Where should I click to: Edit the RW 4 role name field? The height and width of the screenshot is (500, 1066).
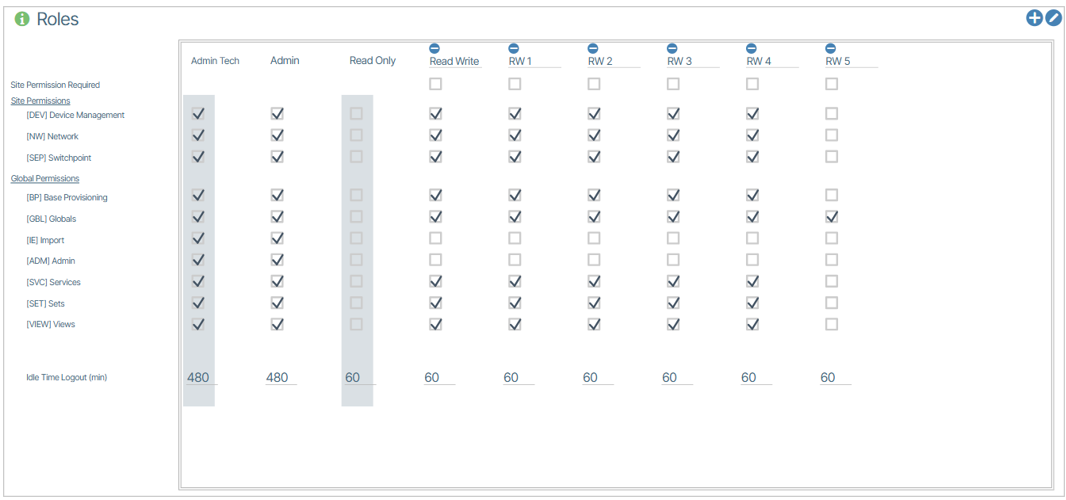(x=771, y=61)
